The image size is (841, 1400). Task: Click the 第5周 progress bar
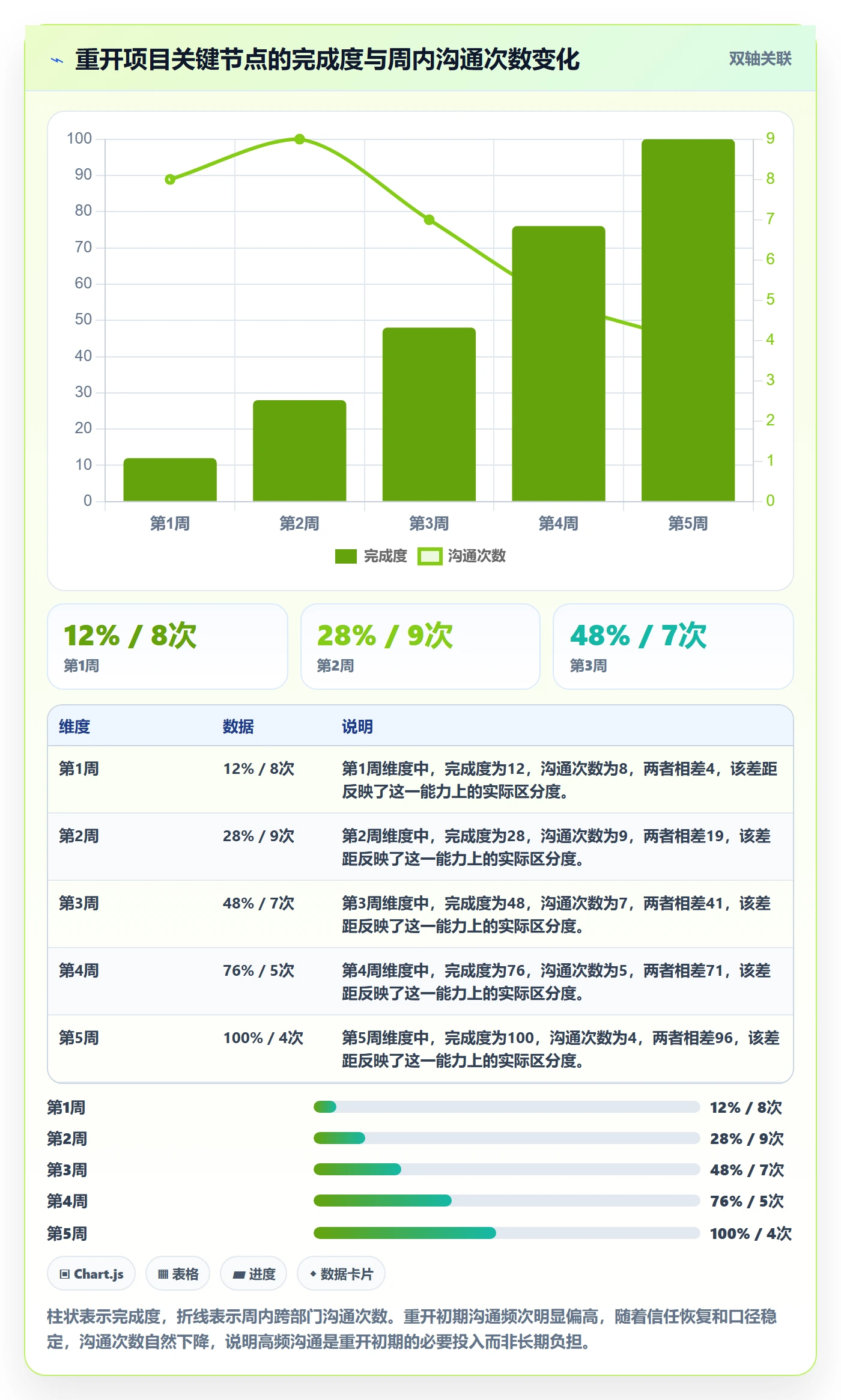[506, 1233]
